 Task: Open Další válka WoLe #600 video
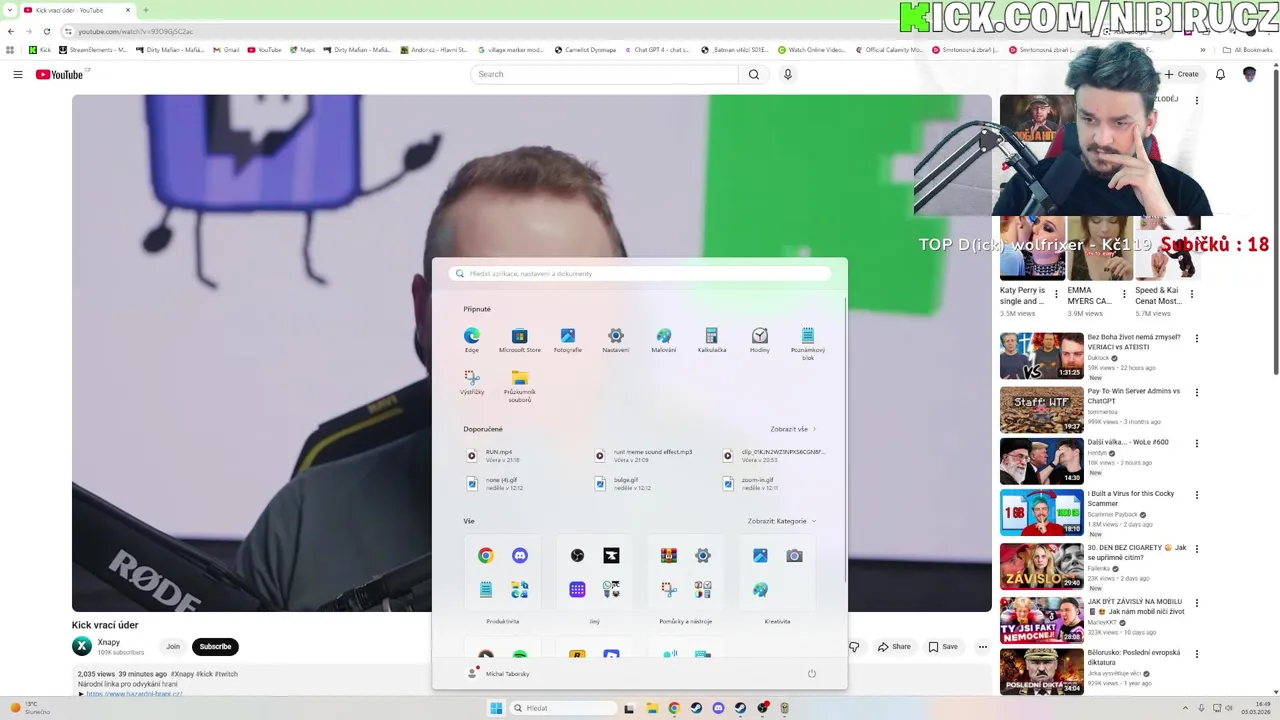click(x=1042, y=461)
